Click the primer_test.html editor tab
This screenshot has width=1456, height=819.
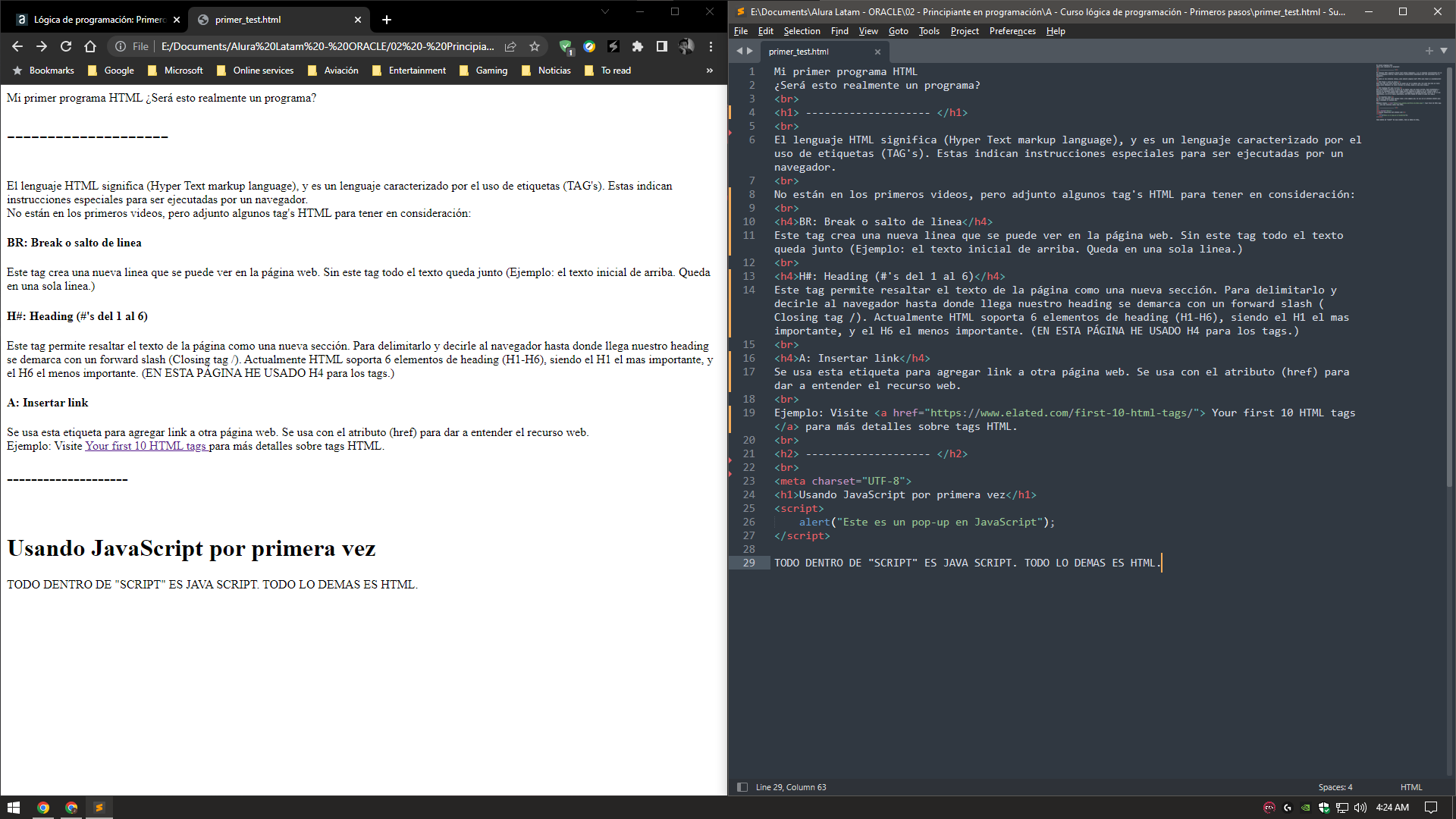click(x=800, y=51)
